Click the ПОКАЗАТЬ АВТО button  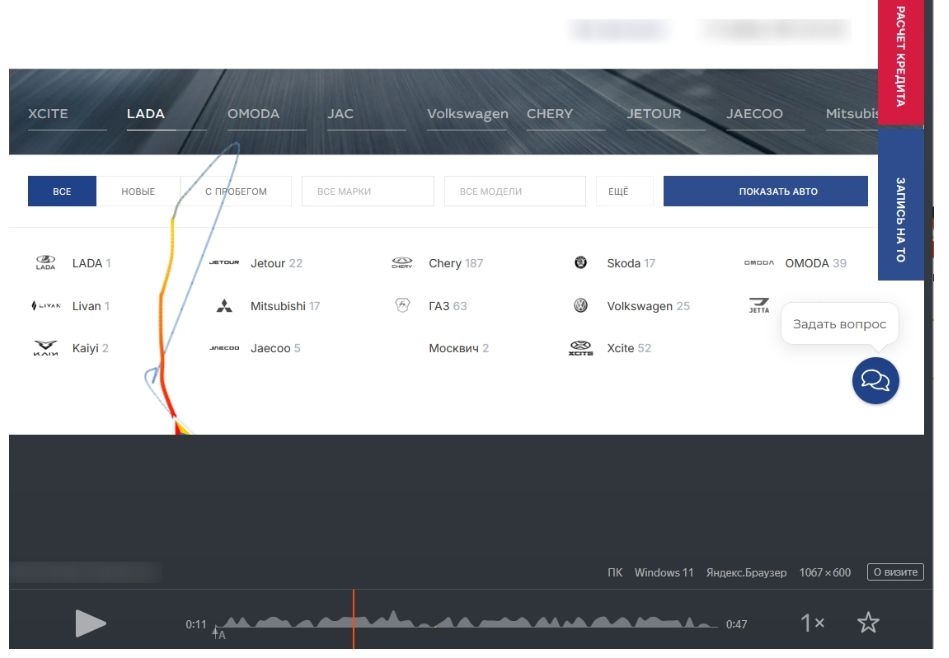pos(766,191)
